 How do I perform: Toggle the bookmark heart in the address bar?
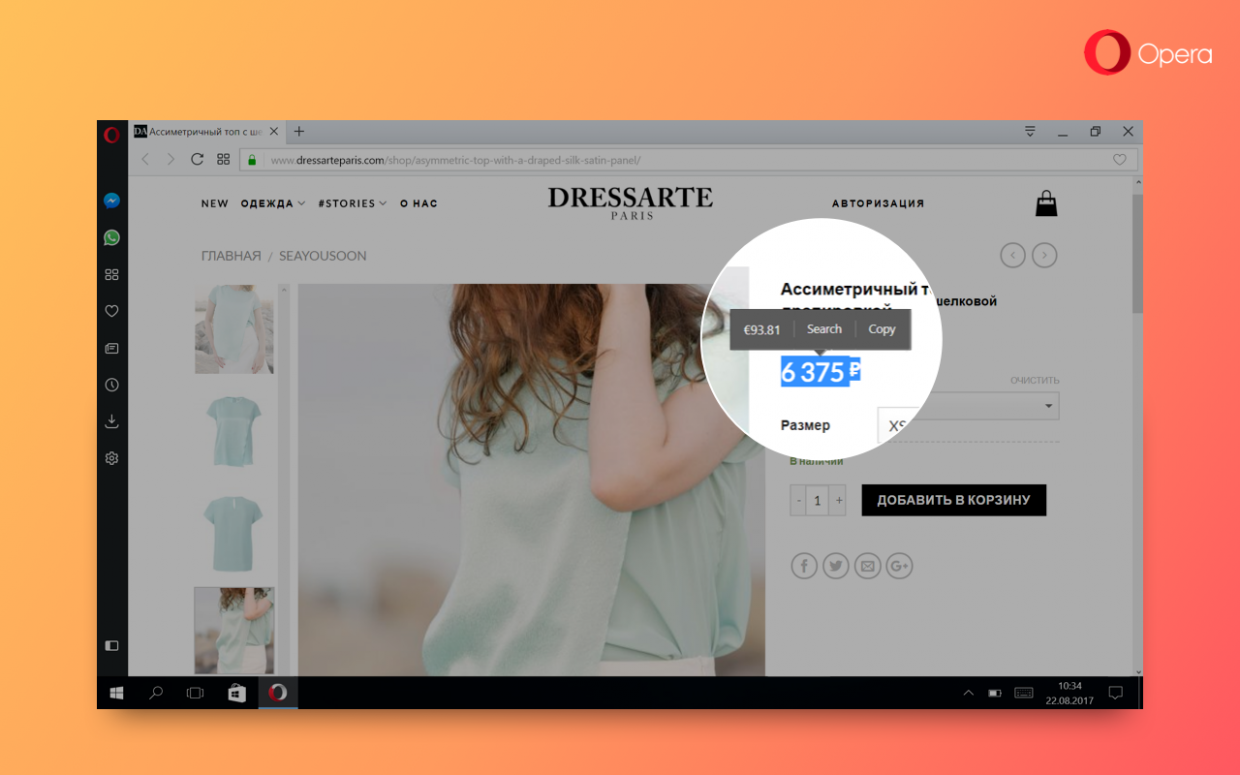point(1119,159)
